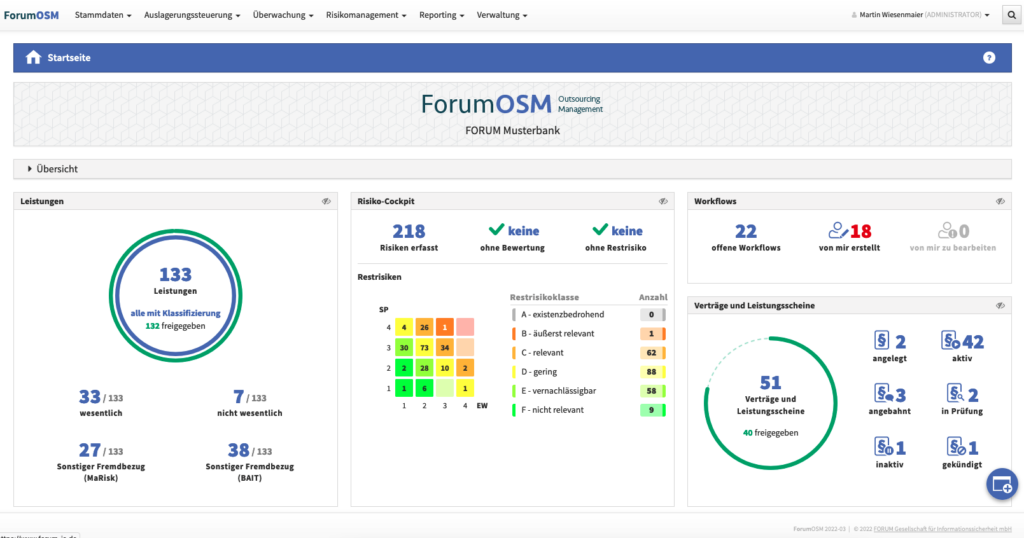The height and width of the screenshot is (538, 1024).
Task: Hide the Leistungen panel via eye icon
Action: point(326,202)
